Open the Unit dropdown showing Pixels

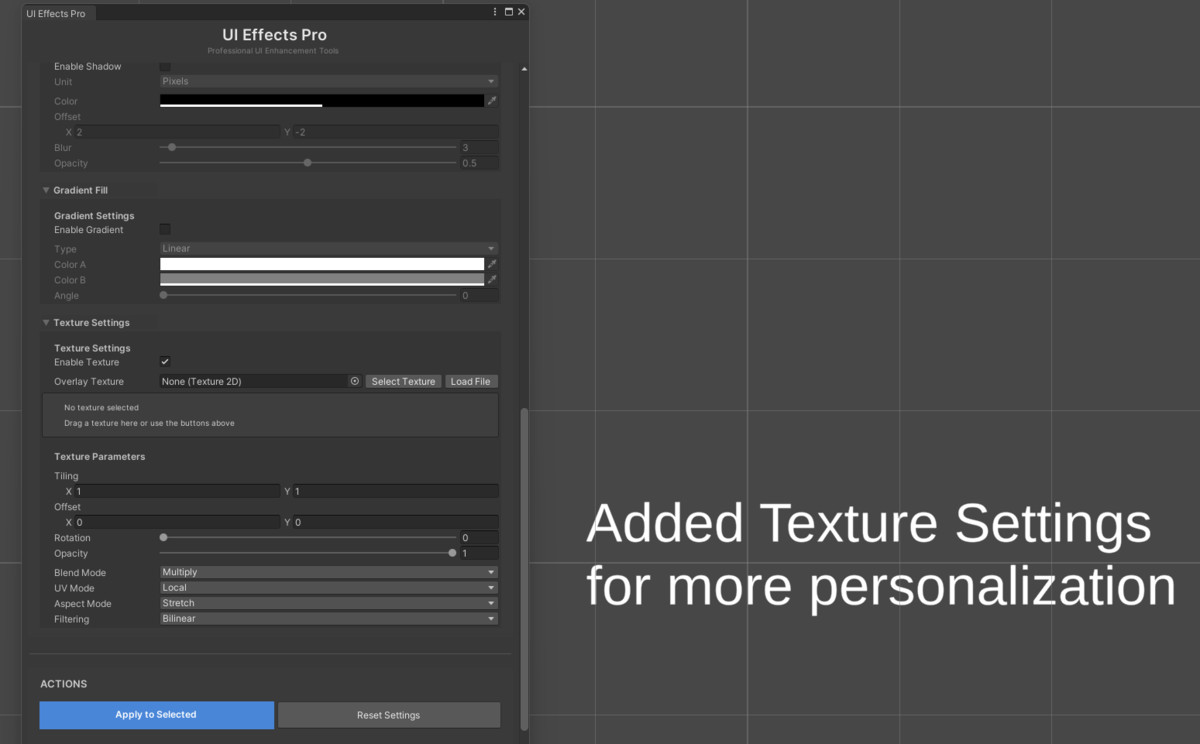pyautogui.click(x=325, y=81)
